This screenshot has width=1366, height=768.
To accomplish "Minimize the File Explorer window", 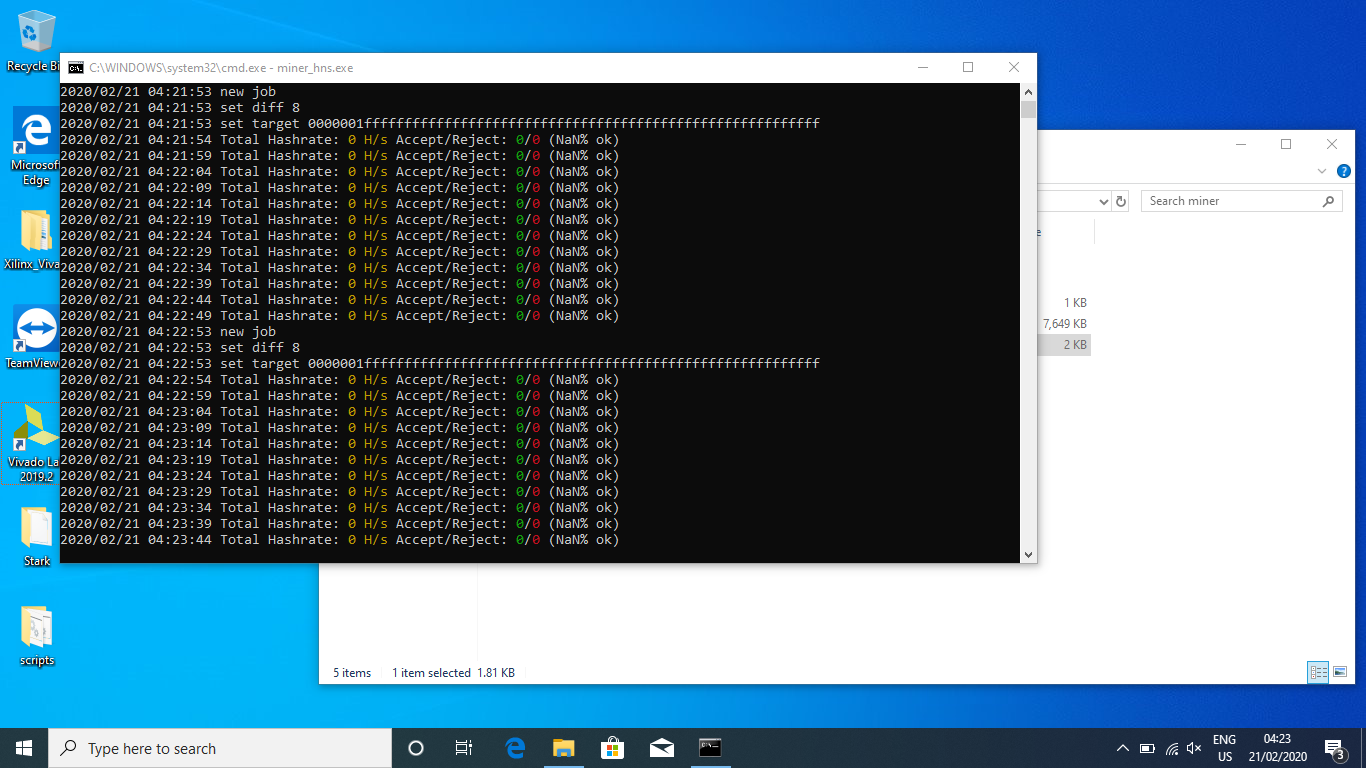I will click(x=1240, y=145).
